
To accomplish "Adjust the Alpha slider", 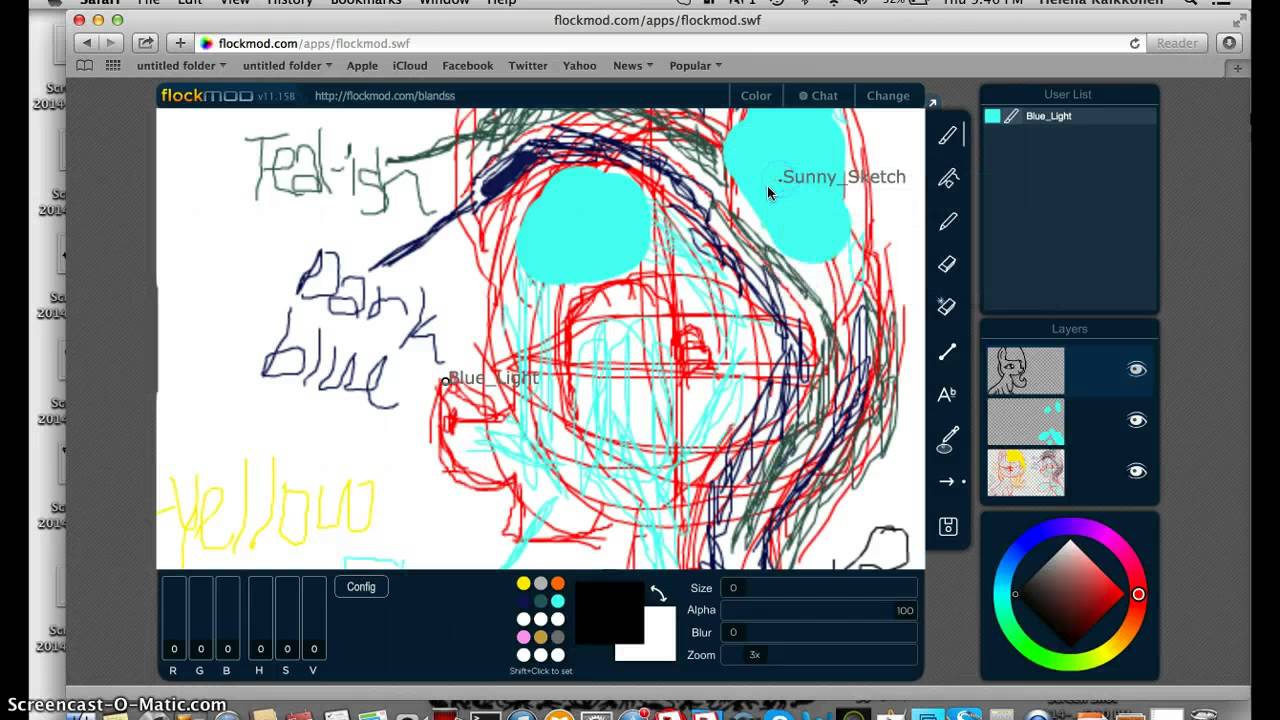I will click(820, 610).
